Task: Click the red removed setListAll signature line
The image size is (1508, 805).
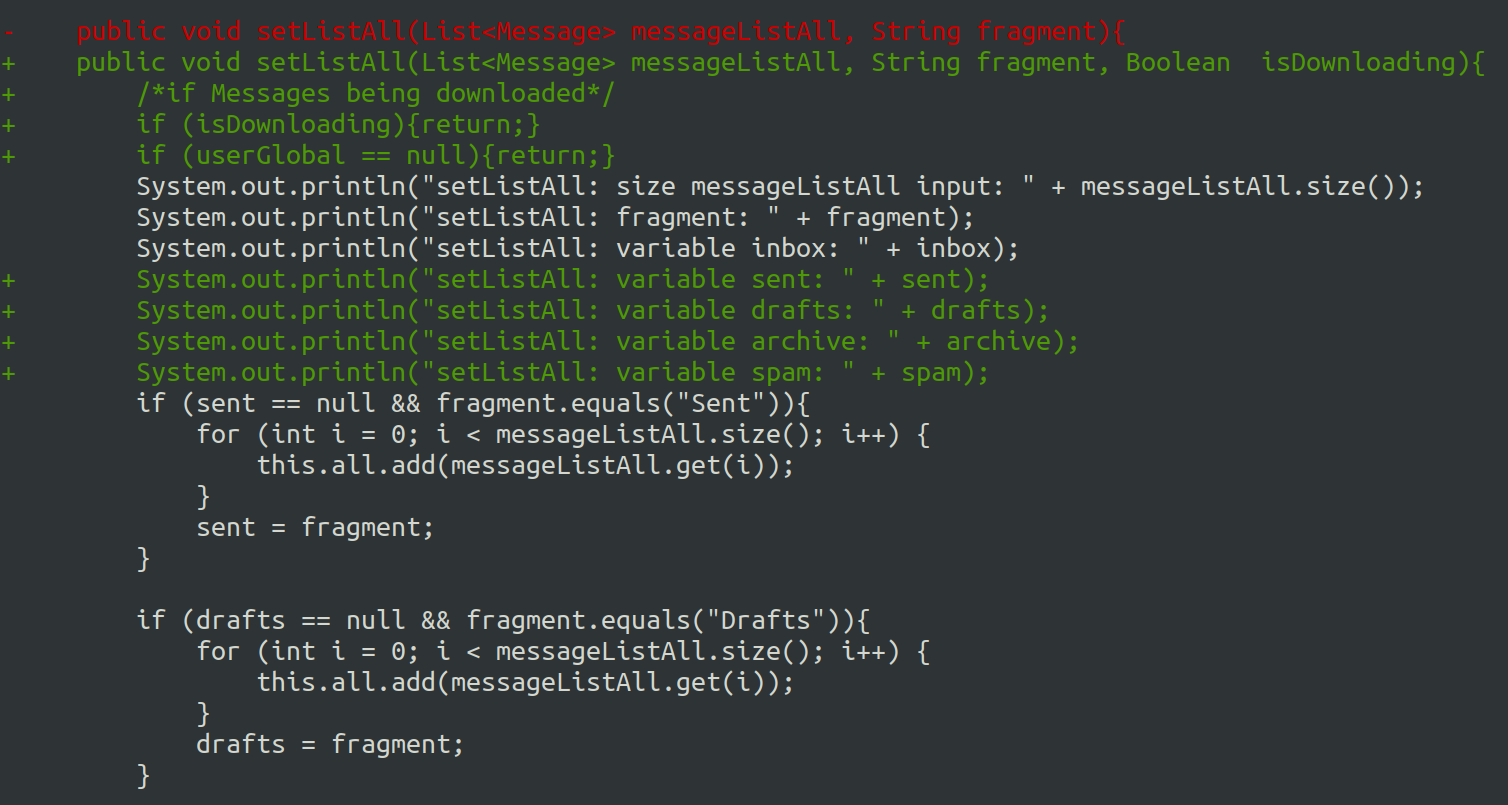Action: pyautogui.click(x=600, y=32)
